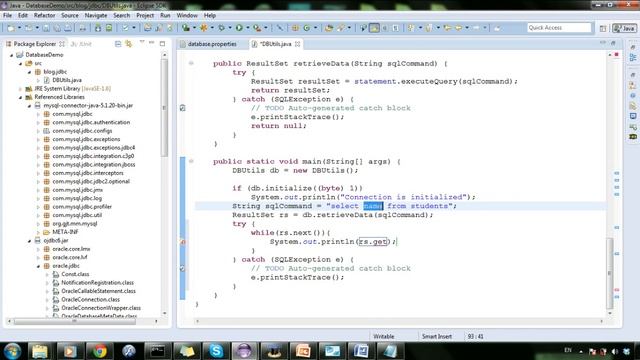
Task: Open the File menu
Action: point(7,16)
